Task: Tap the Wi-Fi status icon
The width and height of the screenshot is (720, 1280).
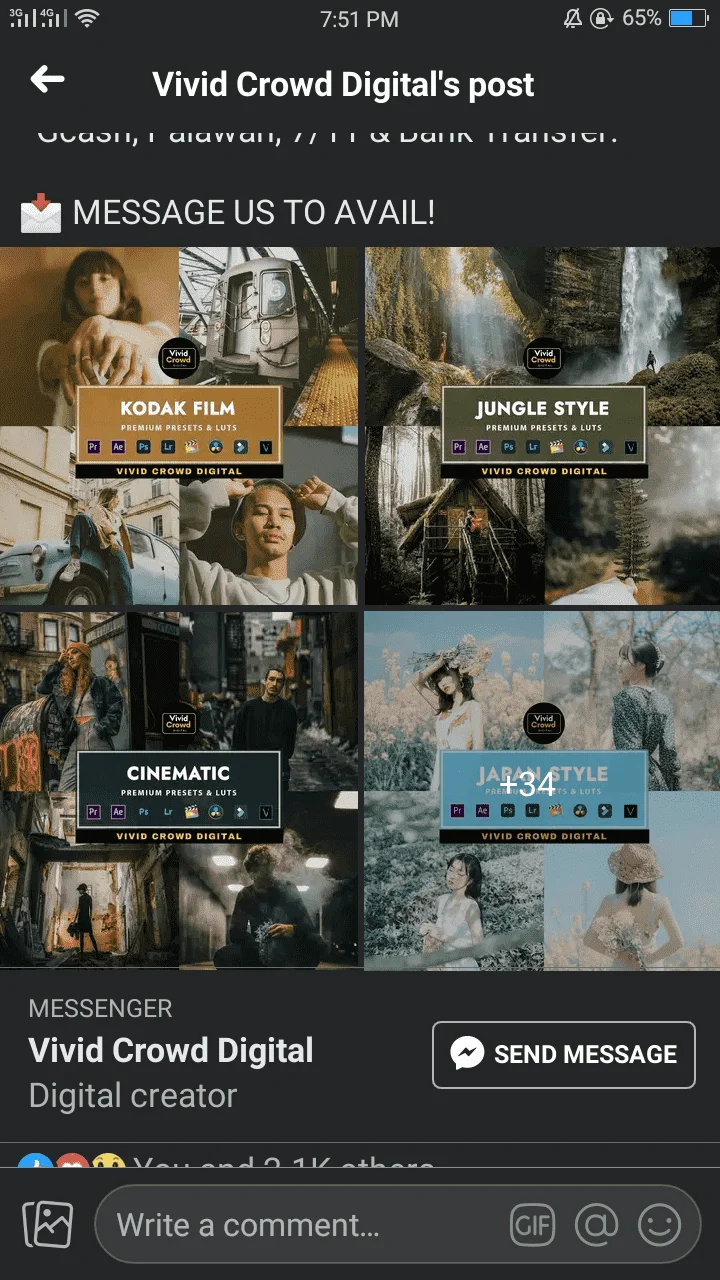Action: (x=88, y=19)
